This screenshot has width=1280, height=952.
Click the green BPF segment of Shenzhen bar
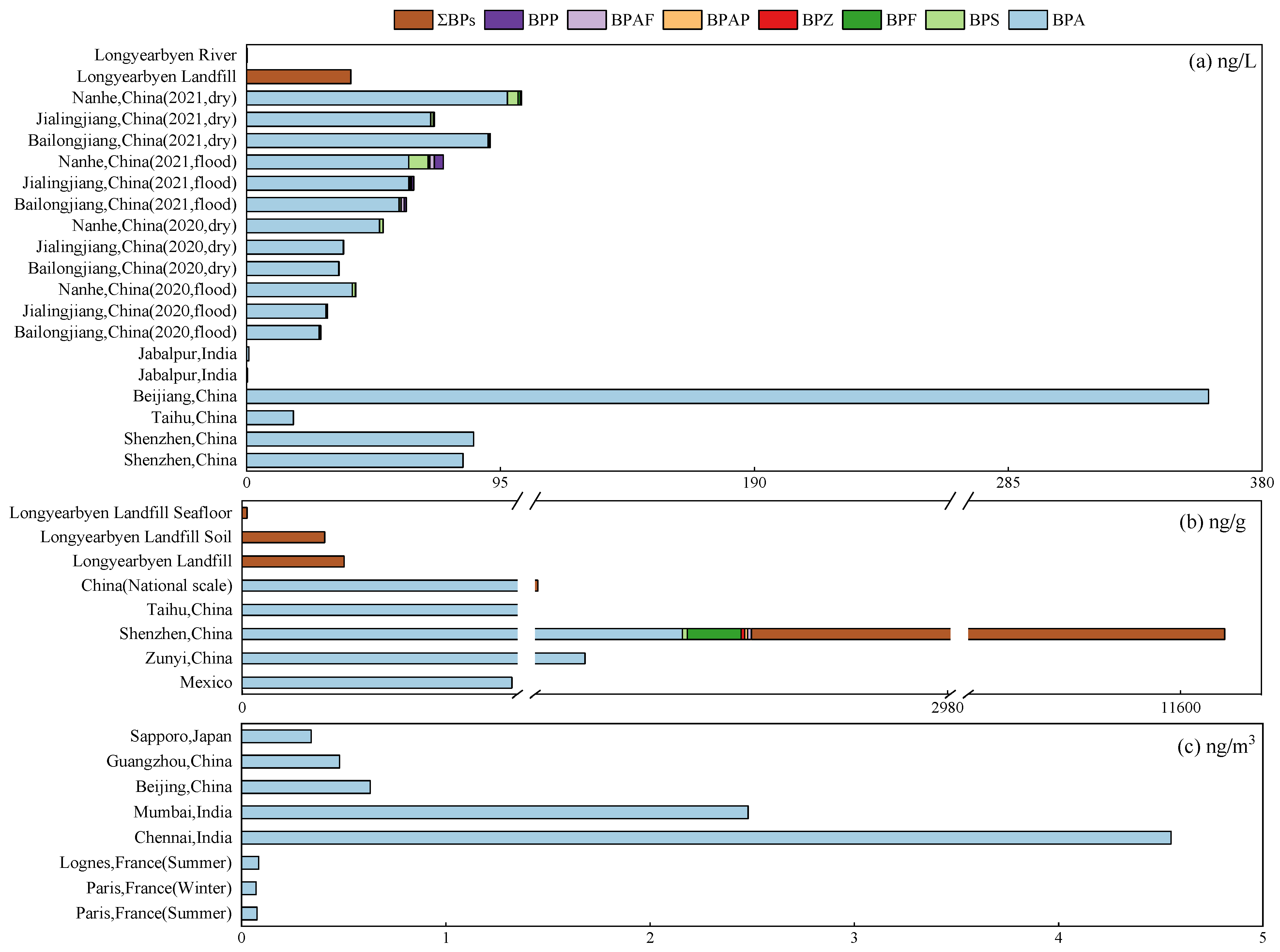(714, 634)
